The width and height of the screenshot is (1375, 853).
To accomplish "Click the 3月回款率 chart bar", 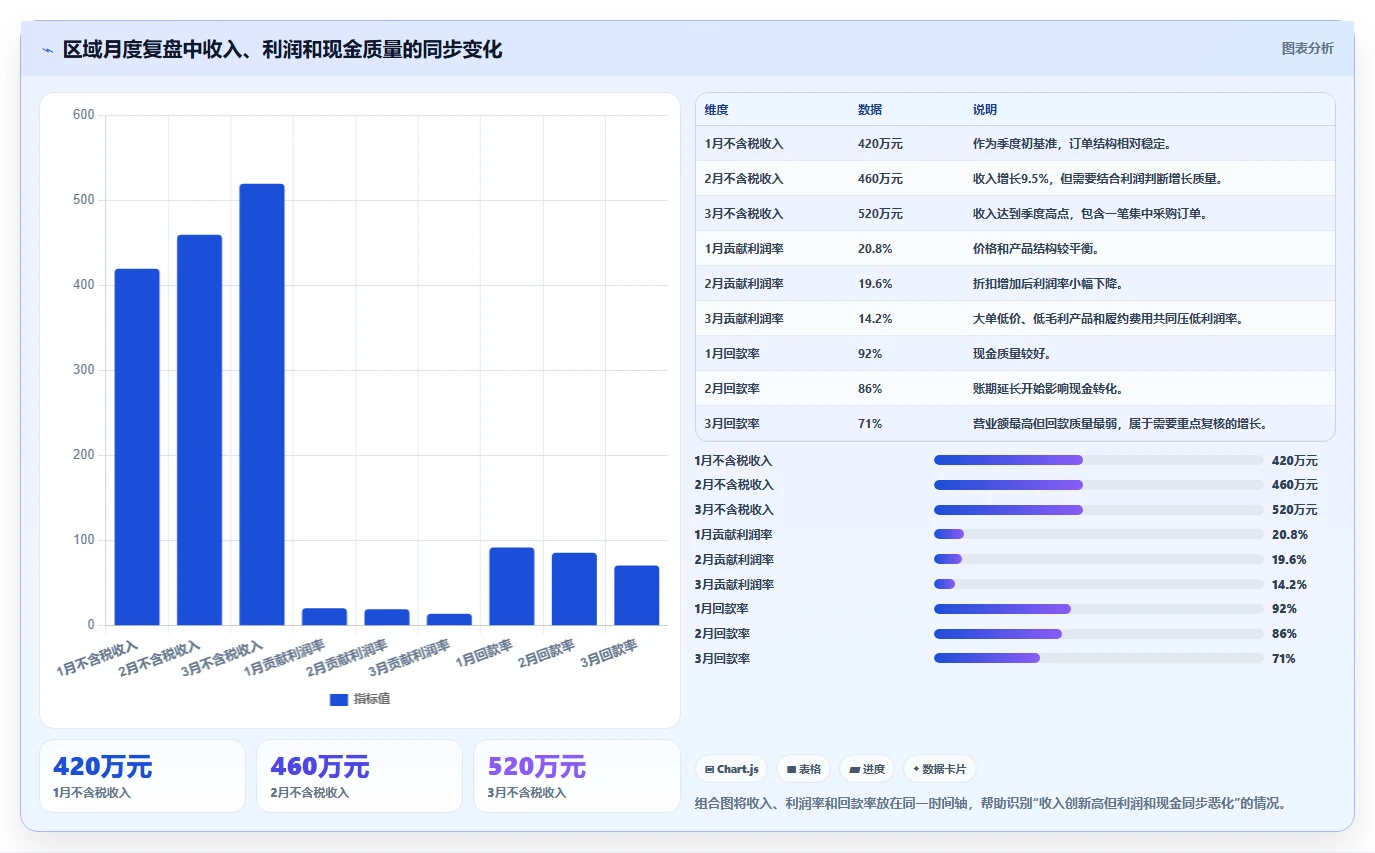I will [x=637, y=595].
